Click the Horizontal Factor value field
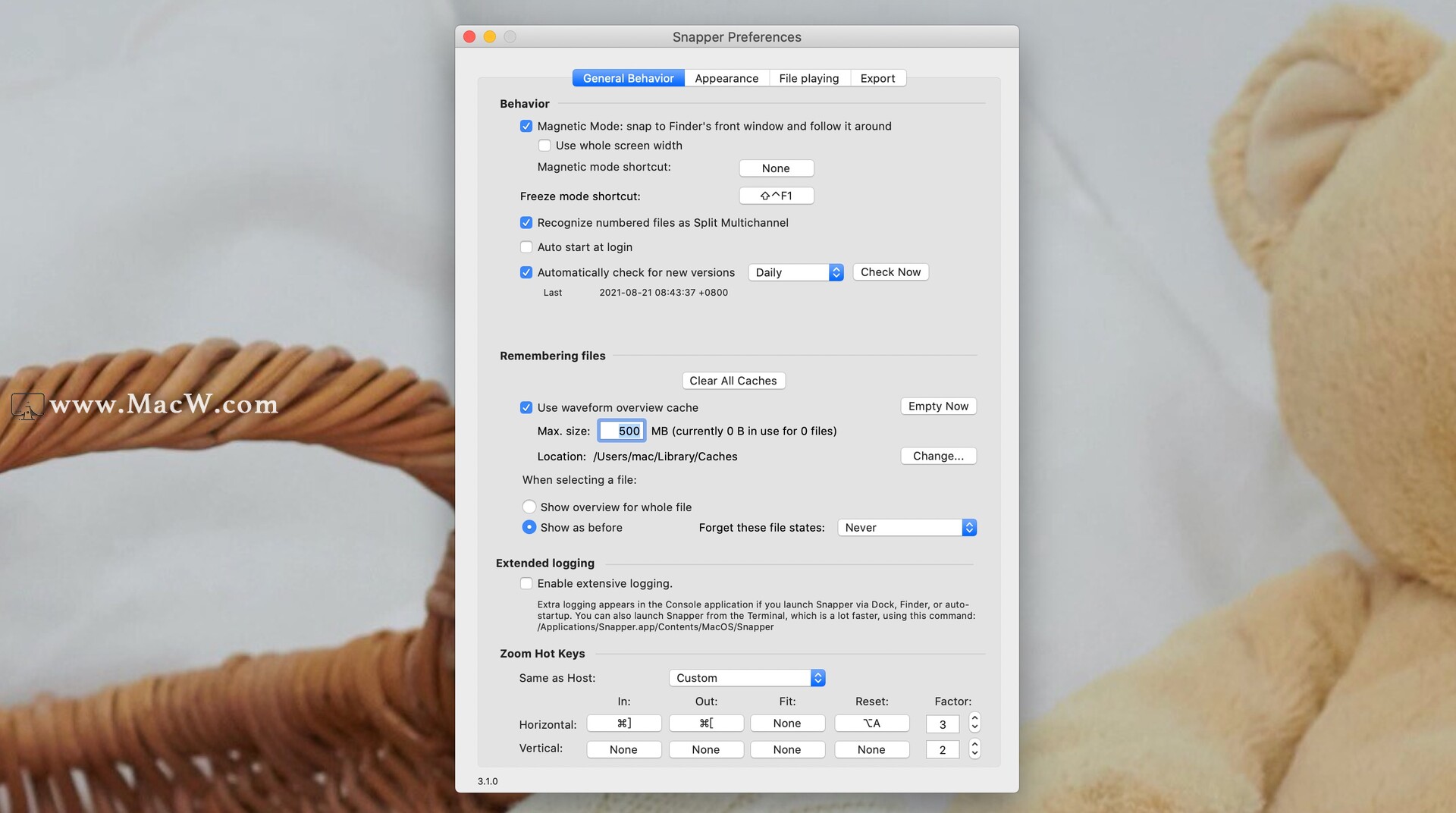 [x=943, y=724]
